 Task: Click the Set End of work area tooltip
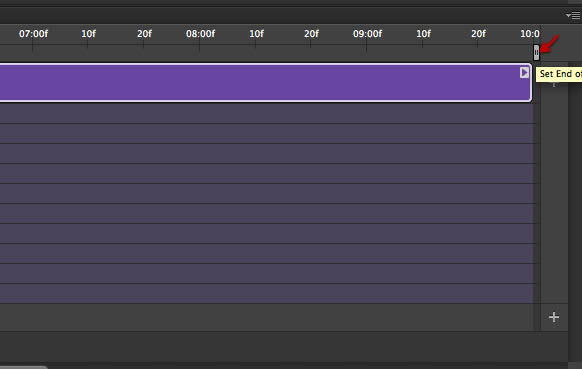[559, 74]
